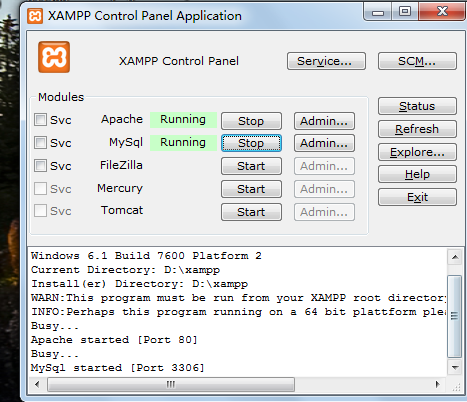
Task: Stop the MySql module
Action: coord(251,143)
